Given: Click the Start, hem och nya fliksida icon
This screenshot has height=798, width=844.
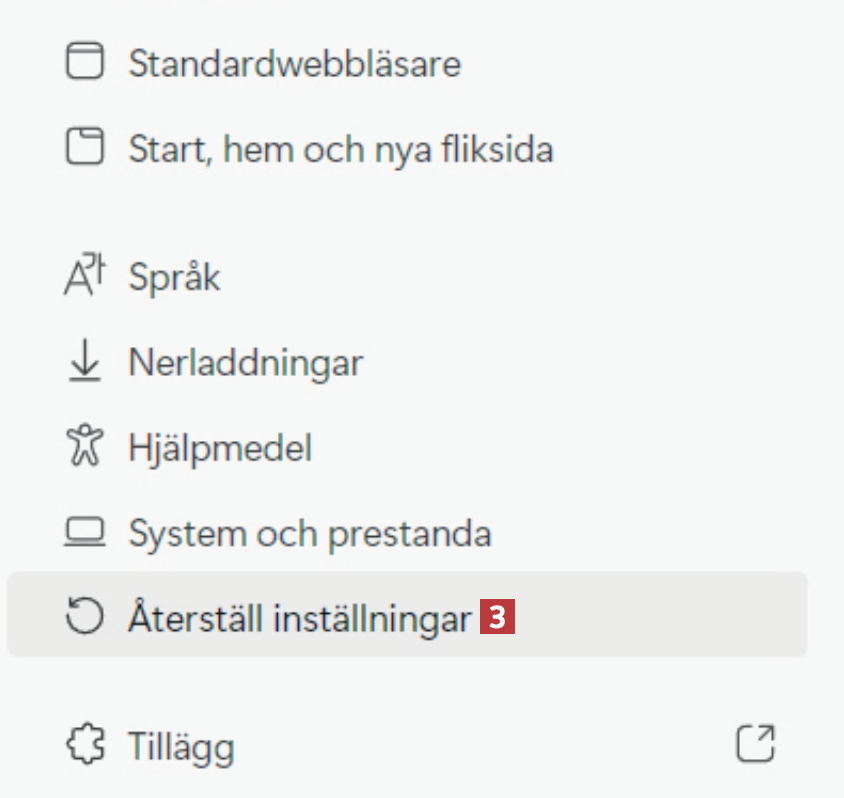Looking at the screenshot, I should (x=85, y=149).
